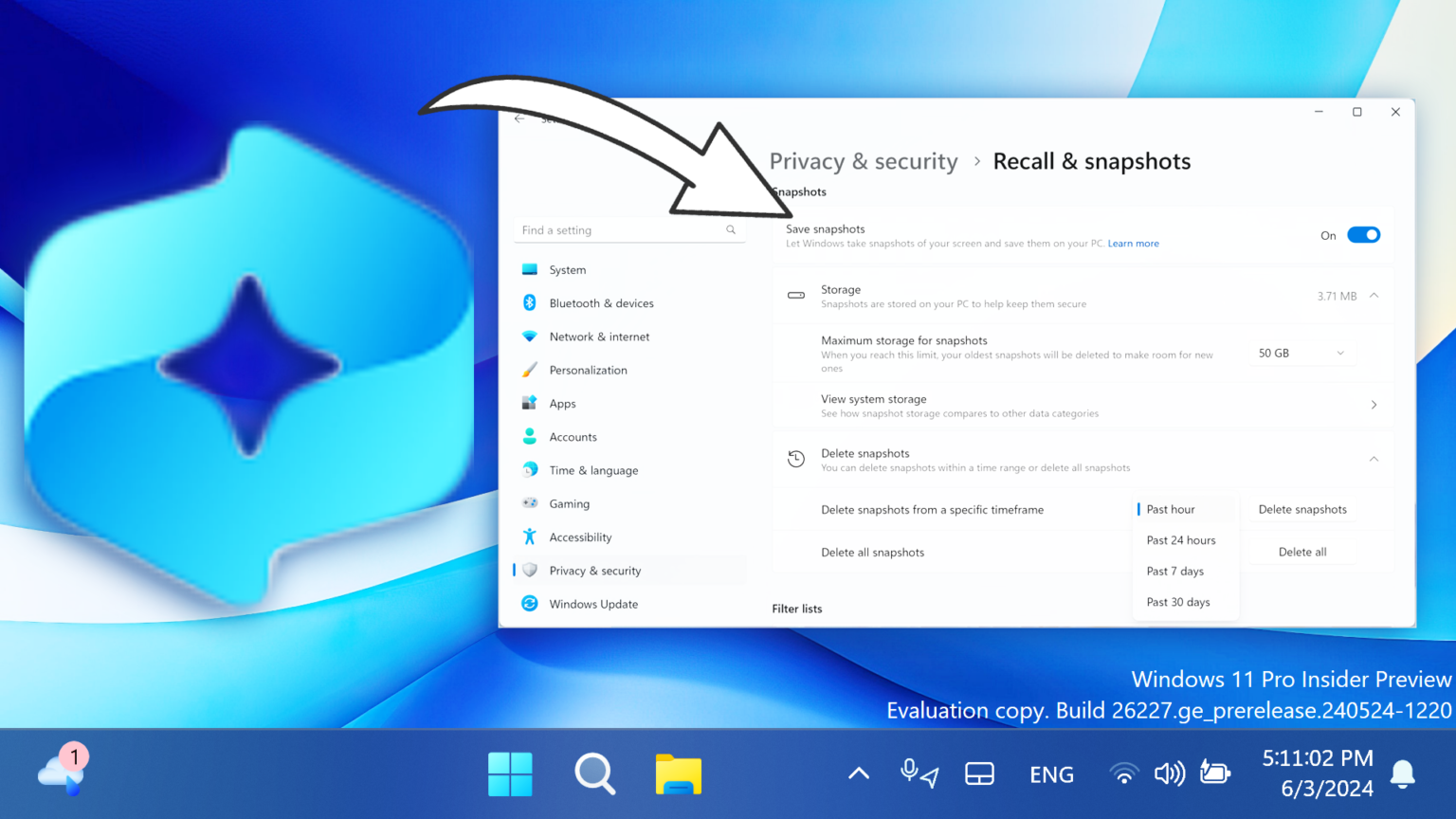Click the Delete all button
The image size is (1456, 819).
click(x=1302, y=552)
